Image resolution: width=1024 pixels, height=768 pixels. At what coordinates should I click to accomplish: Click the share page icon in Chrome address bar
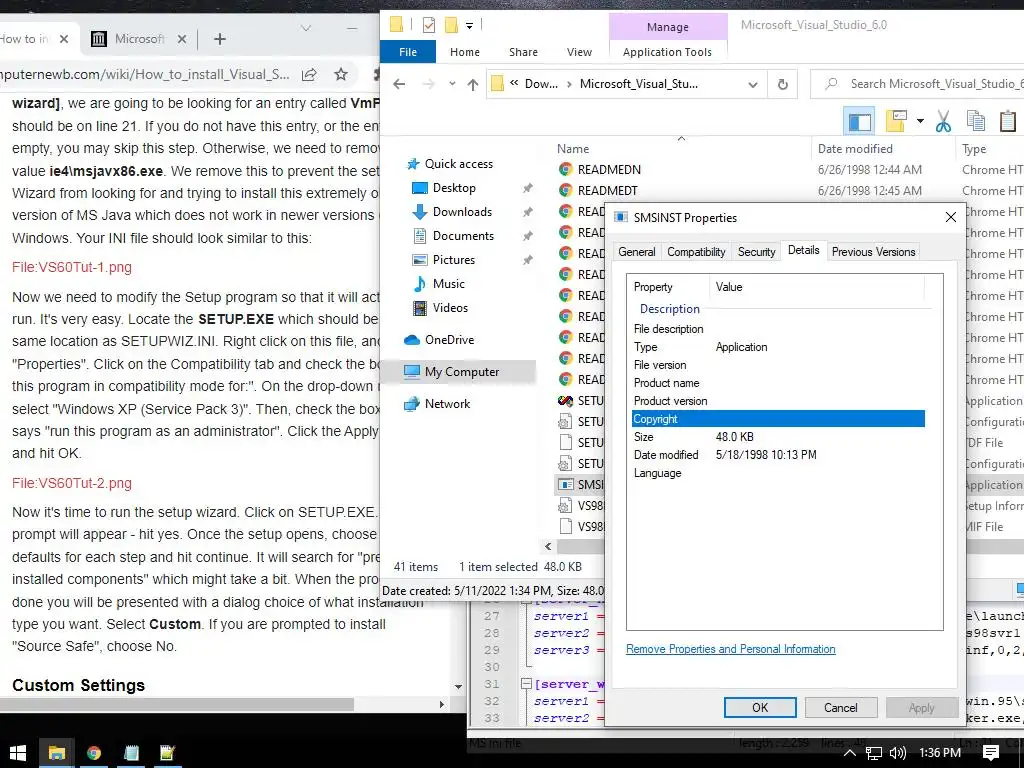(x=309, y=74)
